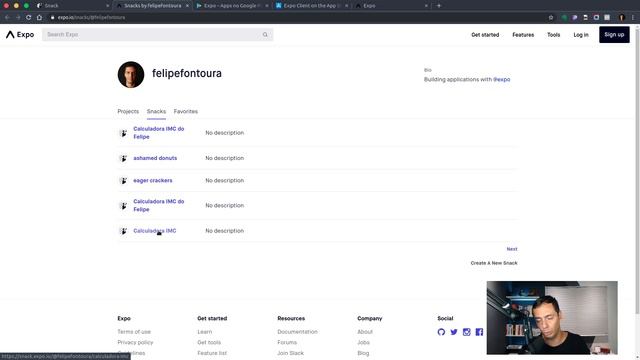The width and height of the screenshot is (640, 360).
Task: Open the Favorites profile tab
Action: click(186, 111)
